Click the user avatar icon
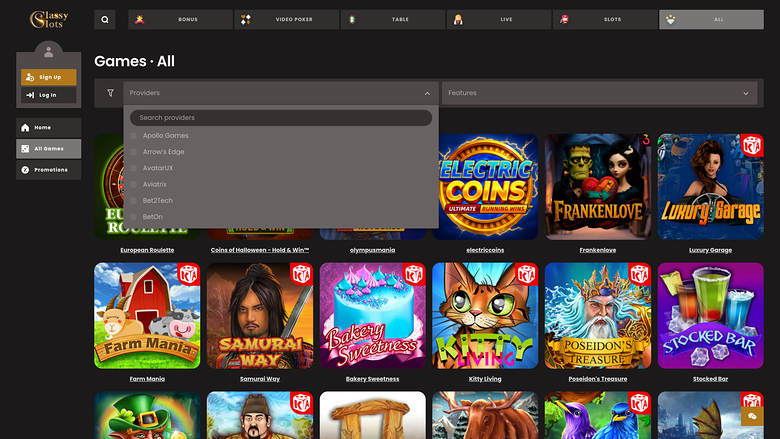This screenshot has height=439, width=780. tap(49, 51)
